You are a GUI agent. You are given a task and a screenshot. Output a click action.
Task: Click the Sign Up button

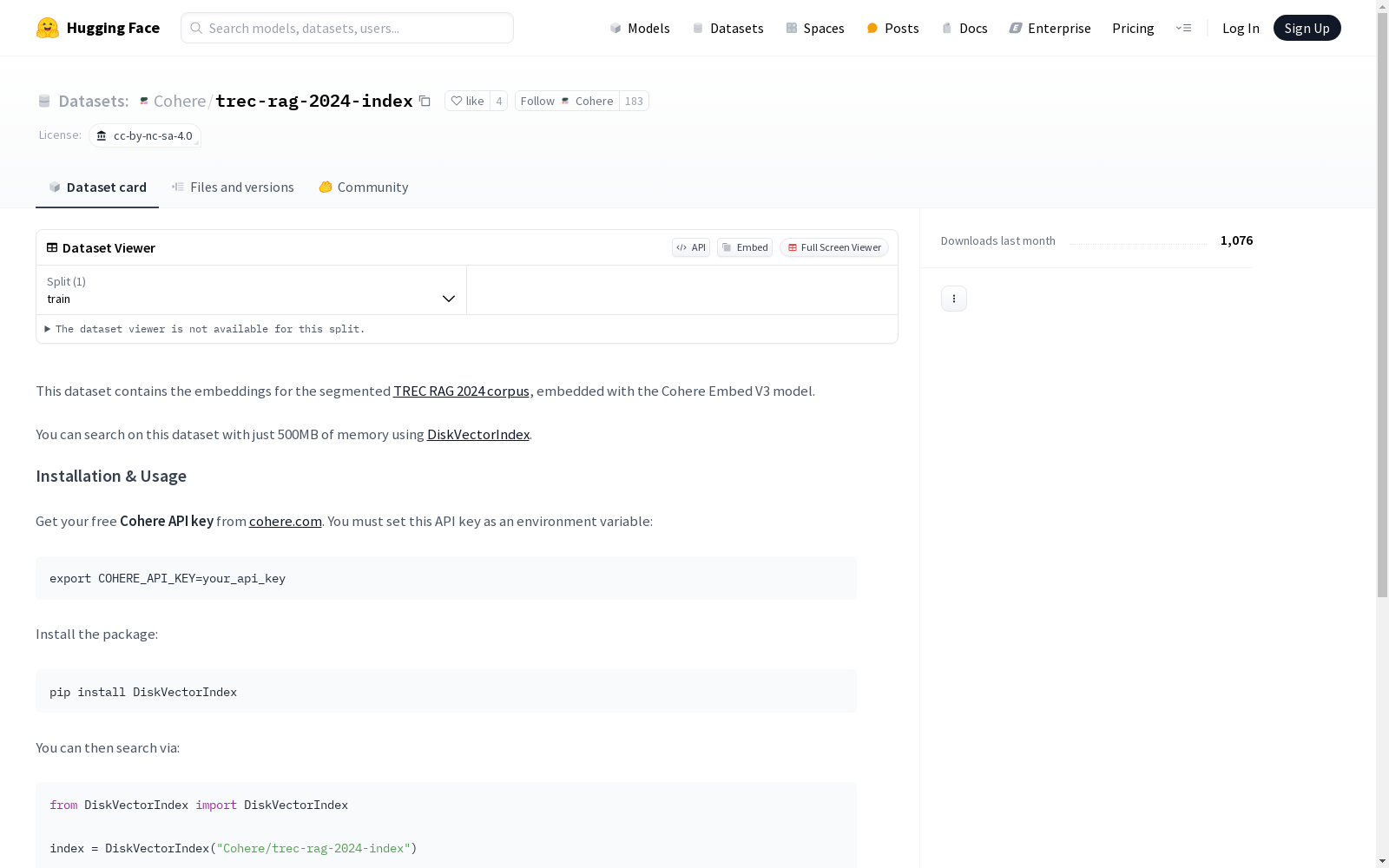1307,28
